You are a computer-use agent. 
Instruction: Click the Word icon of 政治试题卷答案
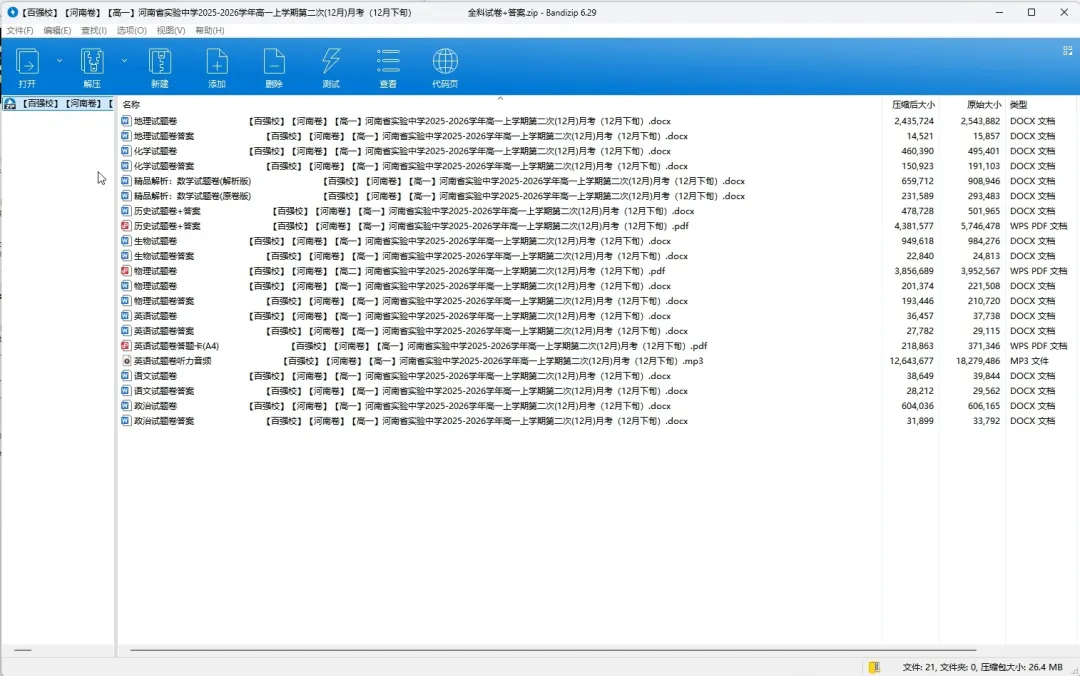click(x=125, y=421)
